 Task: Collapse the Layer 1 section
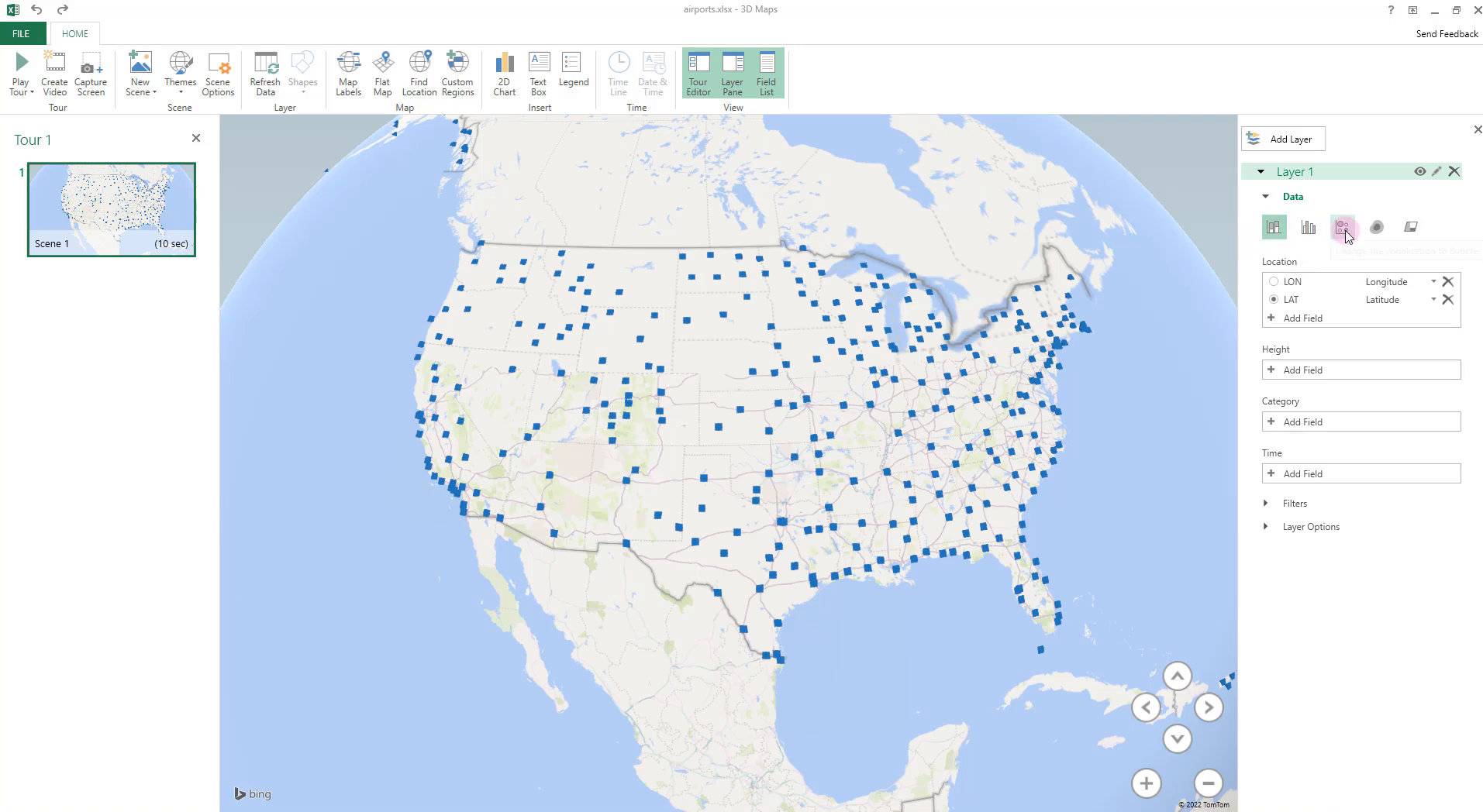coord(1261,171)
